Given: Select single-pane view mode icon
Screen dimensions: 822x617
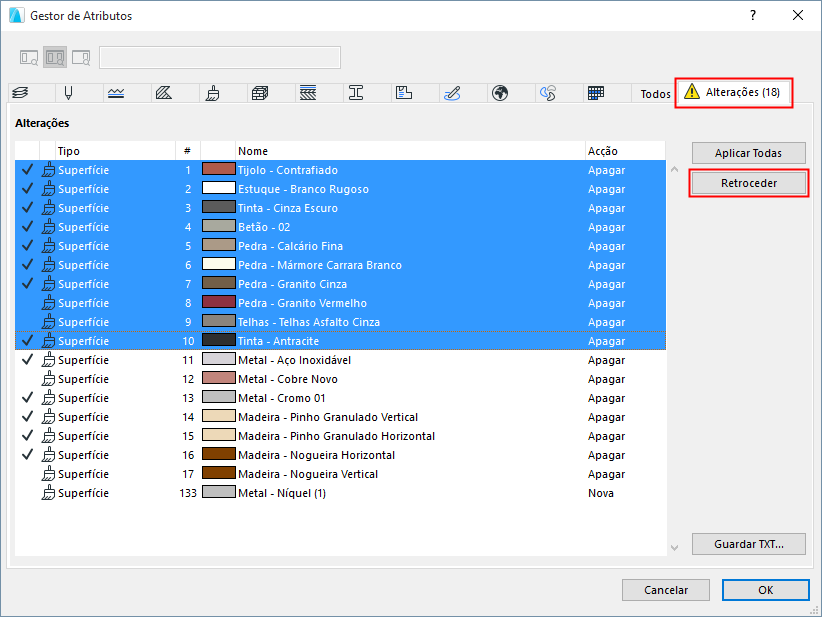Looking at the screenshot, I should click(29, 57).
